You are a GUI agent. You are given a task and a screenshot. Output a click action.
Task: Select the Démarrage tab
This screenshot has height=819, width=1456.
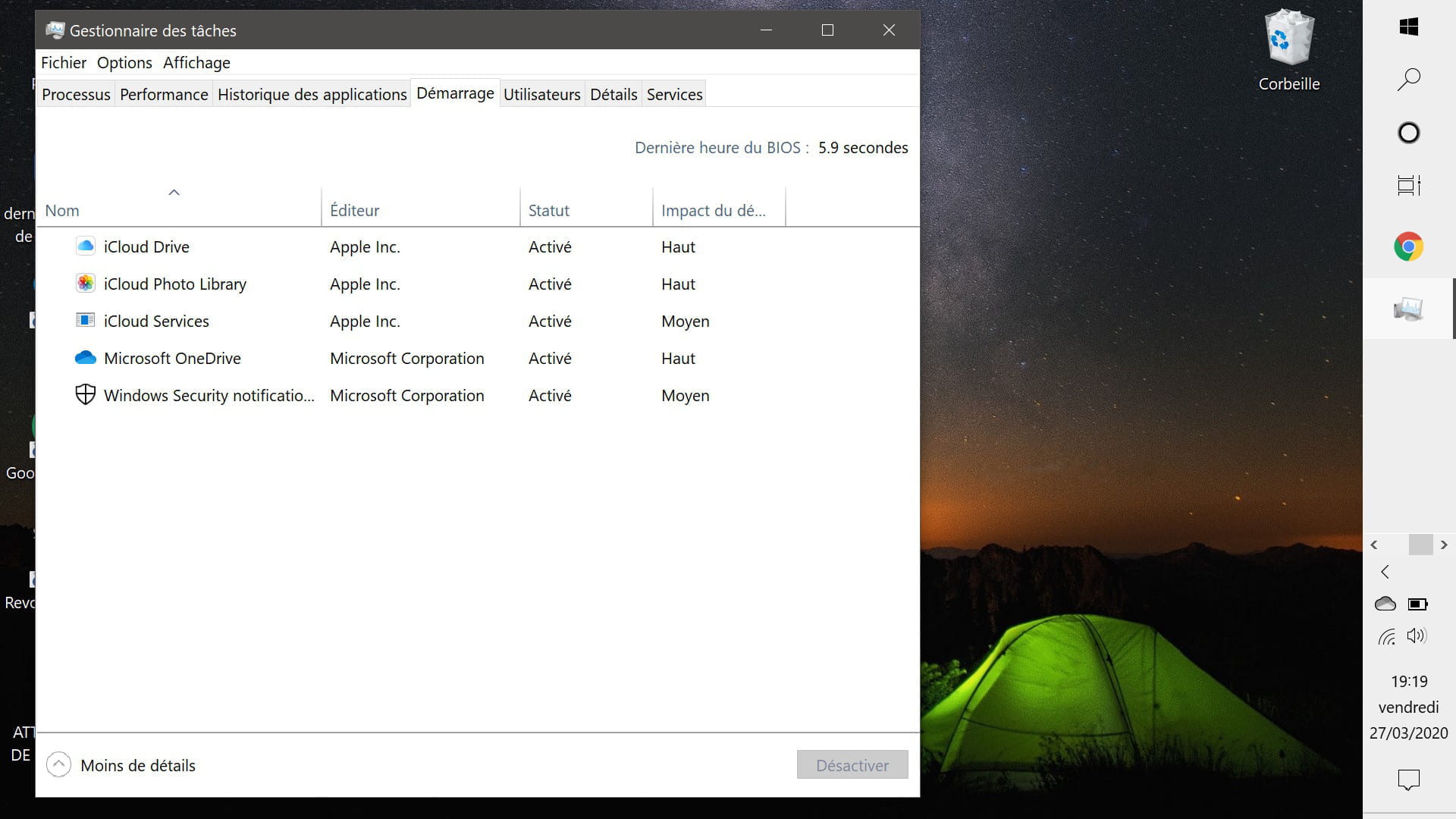click(455, 93)
